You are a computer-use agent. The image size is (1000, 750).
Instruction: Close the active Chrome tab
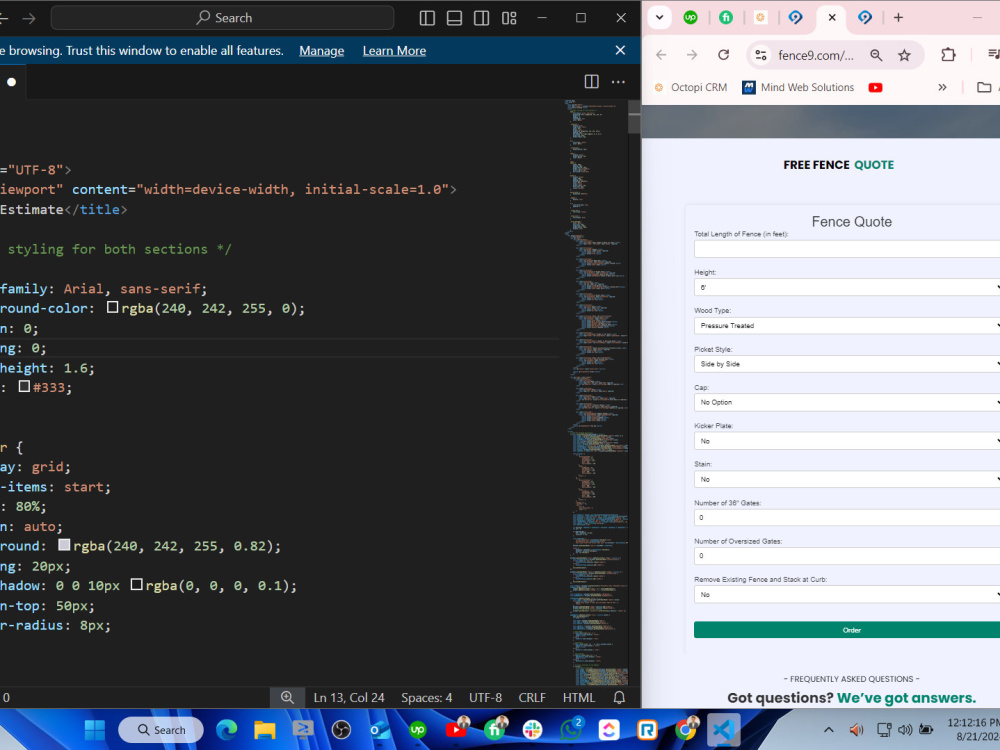click(832, 18)
